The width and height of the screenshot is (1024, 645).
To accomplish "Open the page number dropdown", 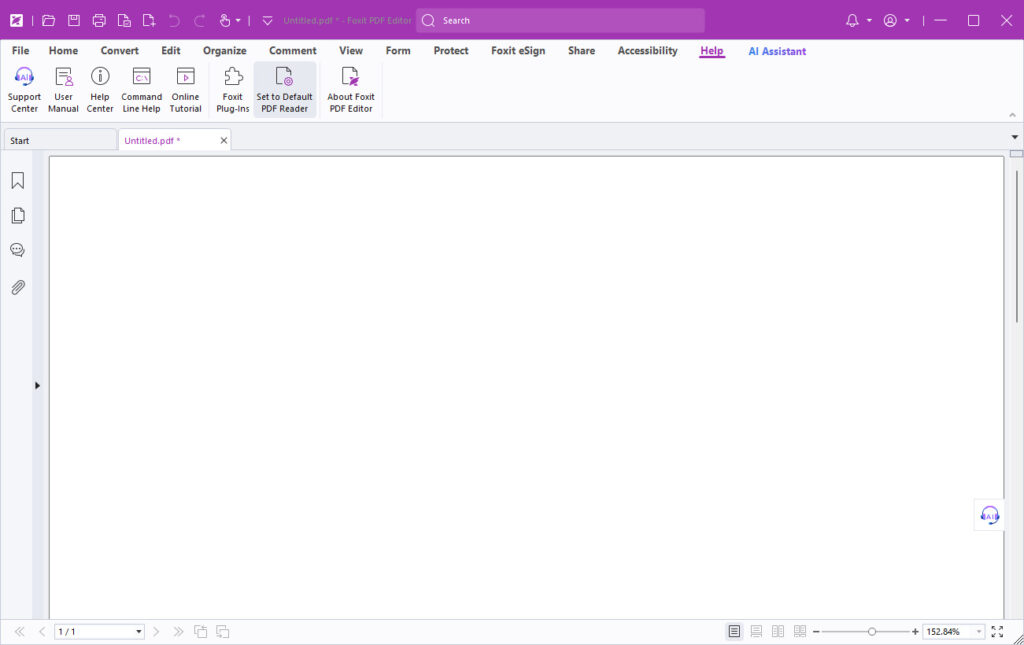I will (138, 631).
